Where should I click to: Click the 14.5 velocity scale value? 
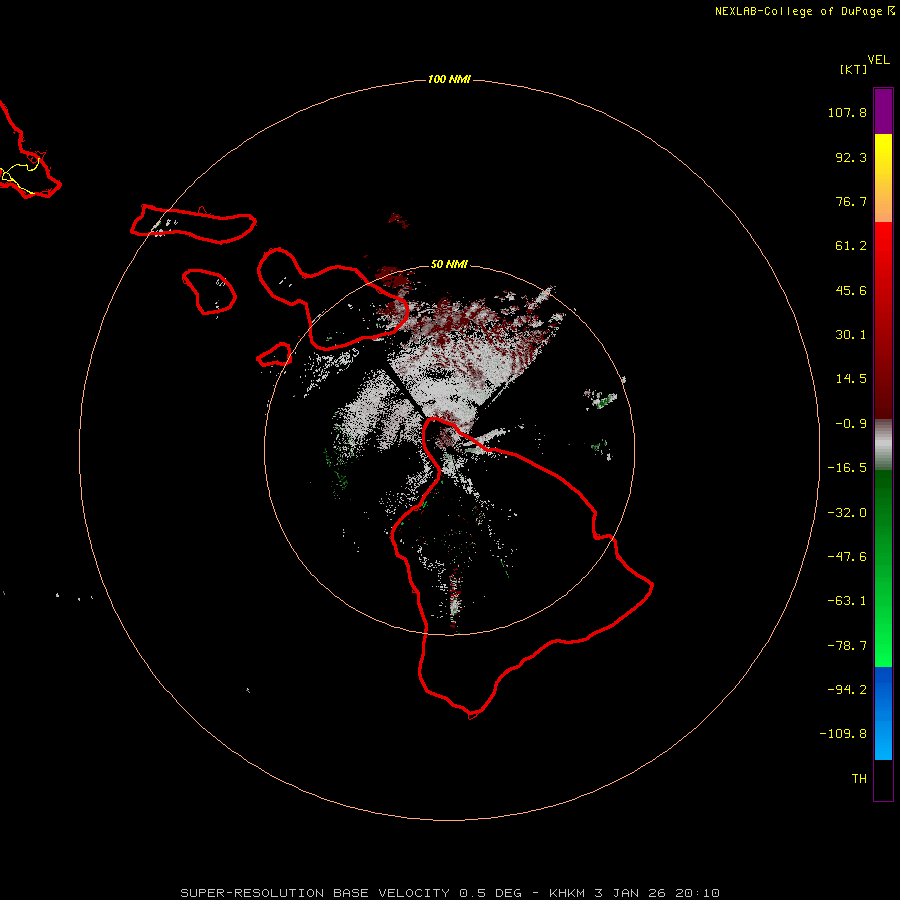(x=851, y=379)
